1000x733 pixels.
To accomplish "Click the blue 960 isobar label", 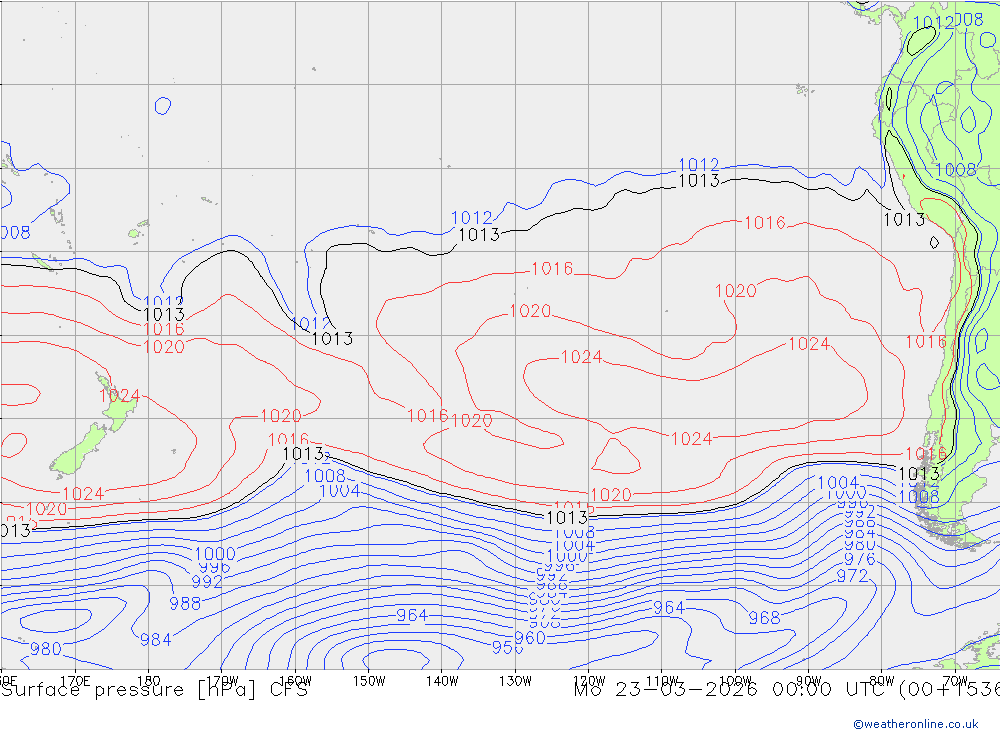I will point(529,638).
